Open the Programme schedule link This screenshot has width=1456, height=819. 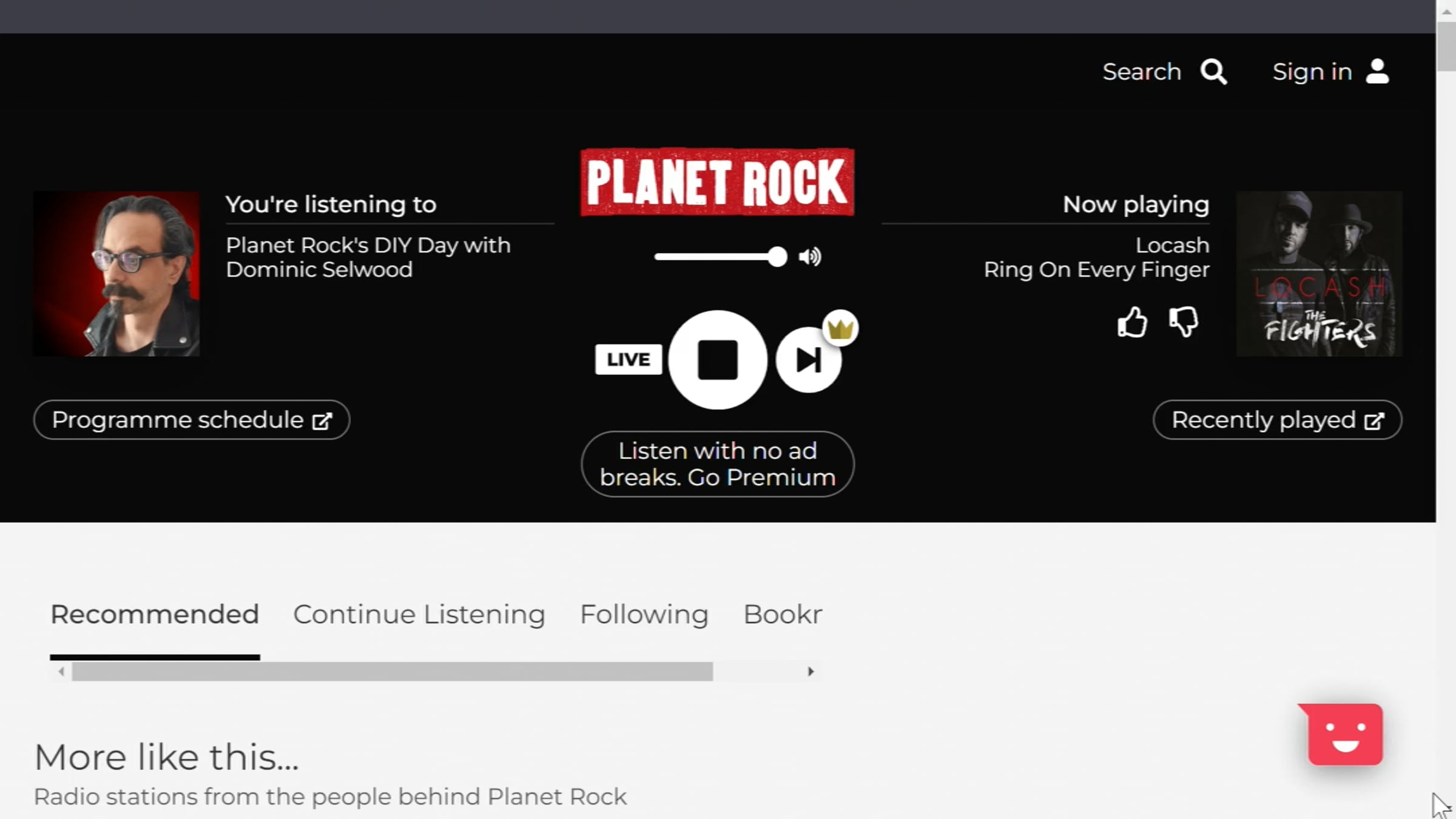[x=192, y=420]
